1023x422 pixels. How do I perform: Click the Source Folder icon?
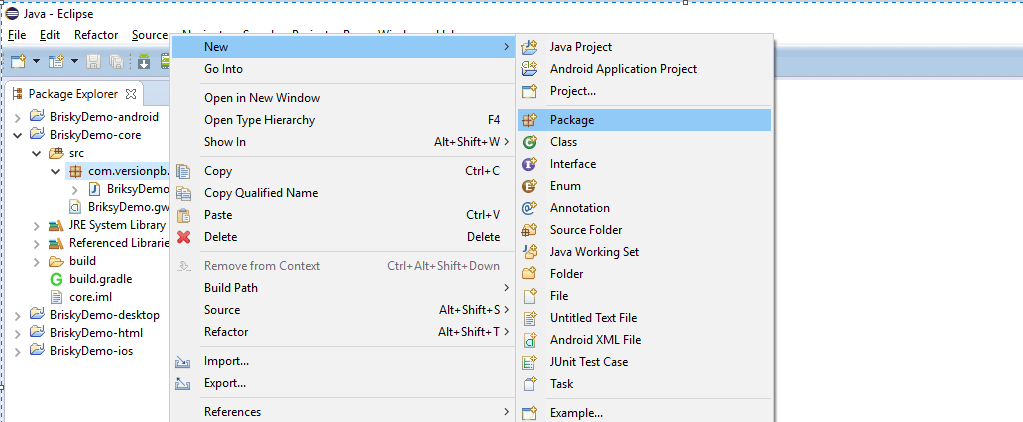[530, 230]
